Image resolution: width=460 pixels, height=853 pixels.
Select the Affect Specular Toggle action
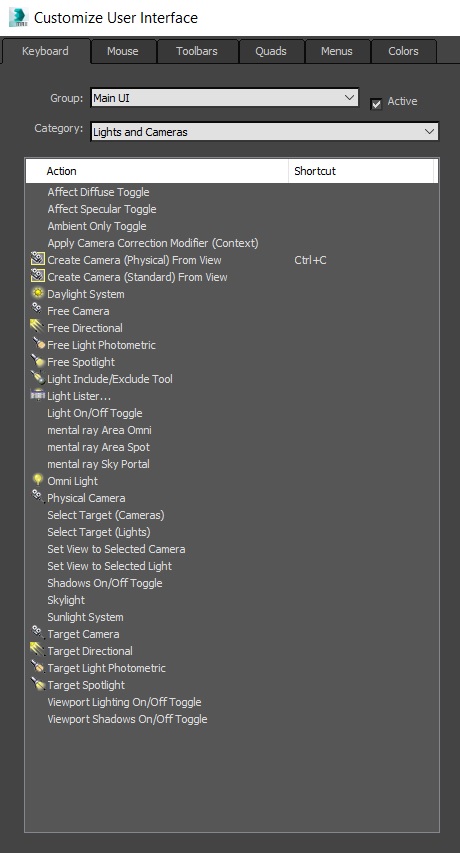(102, 209)
